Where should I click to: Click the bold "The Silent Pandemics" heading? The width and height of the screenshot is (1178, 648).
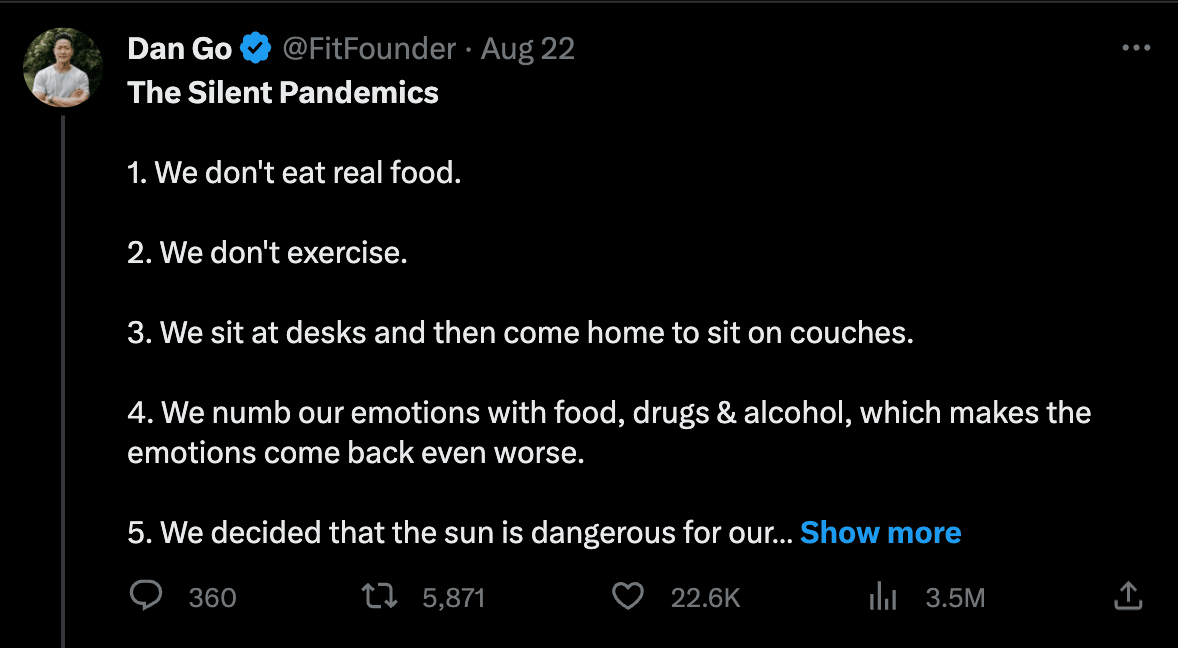coord(283,93)
